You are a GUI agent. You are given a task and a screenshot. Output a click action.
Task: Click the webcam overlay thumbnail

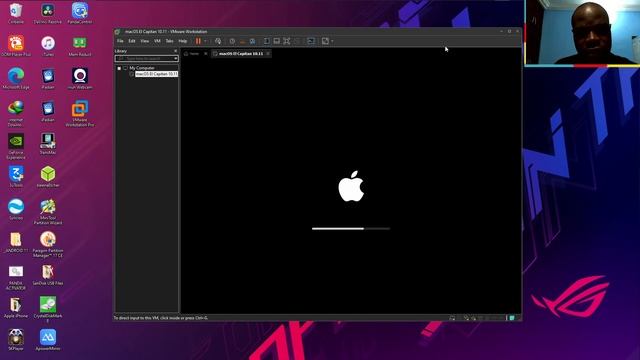point(582,32)
